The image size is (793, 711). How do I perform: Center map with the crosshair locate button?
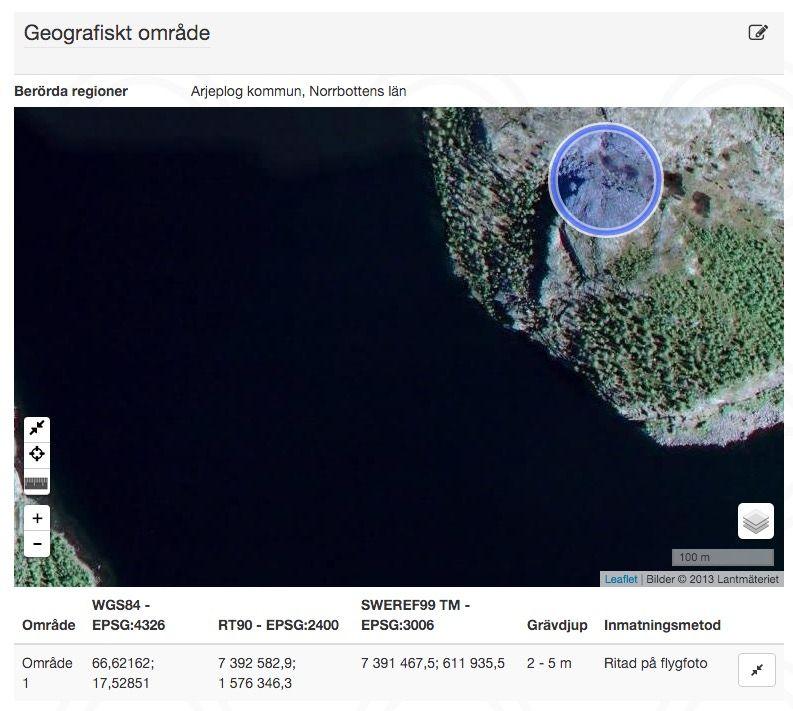tap(37, 454)
